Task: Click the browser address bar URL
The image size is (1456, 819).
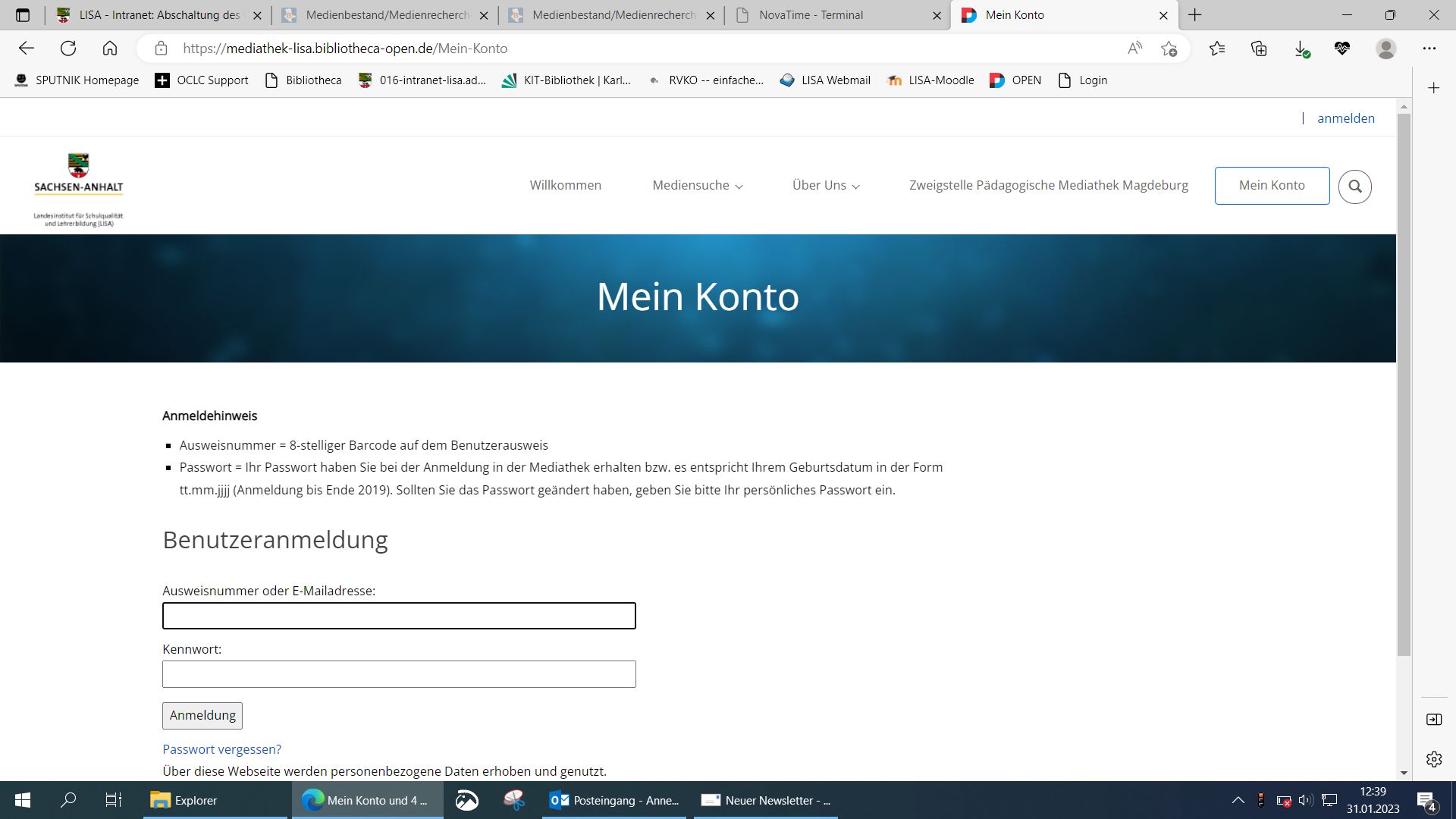Action: [x=345, y=49]
